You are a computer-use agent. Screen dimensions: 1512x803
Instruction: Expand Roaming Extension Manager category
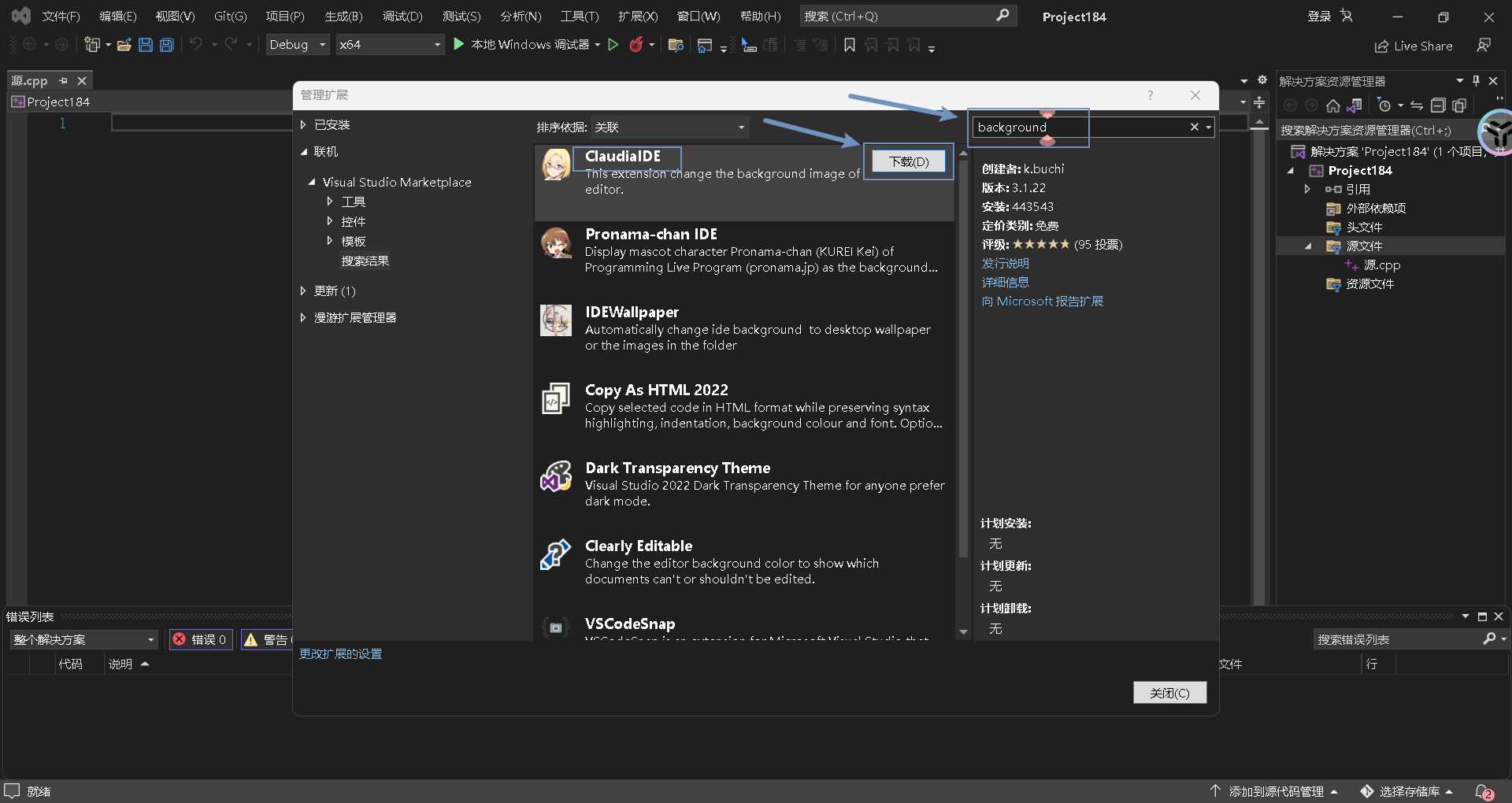pyautogui.click(x=303, y=317)
